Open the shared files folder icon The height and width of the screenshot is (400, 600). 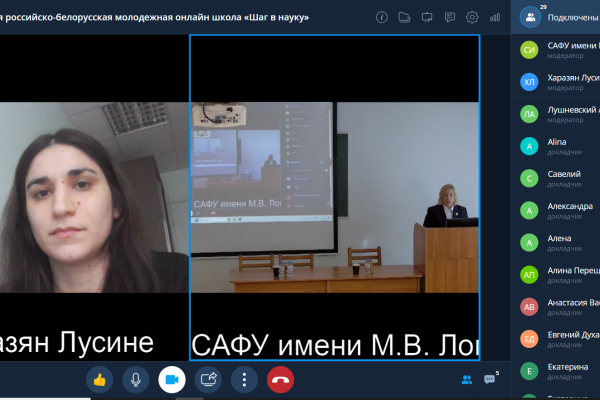coord(404,17)
